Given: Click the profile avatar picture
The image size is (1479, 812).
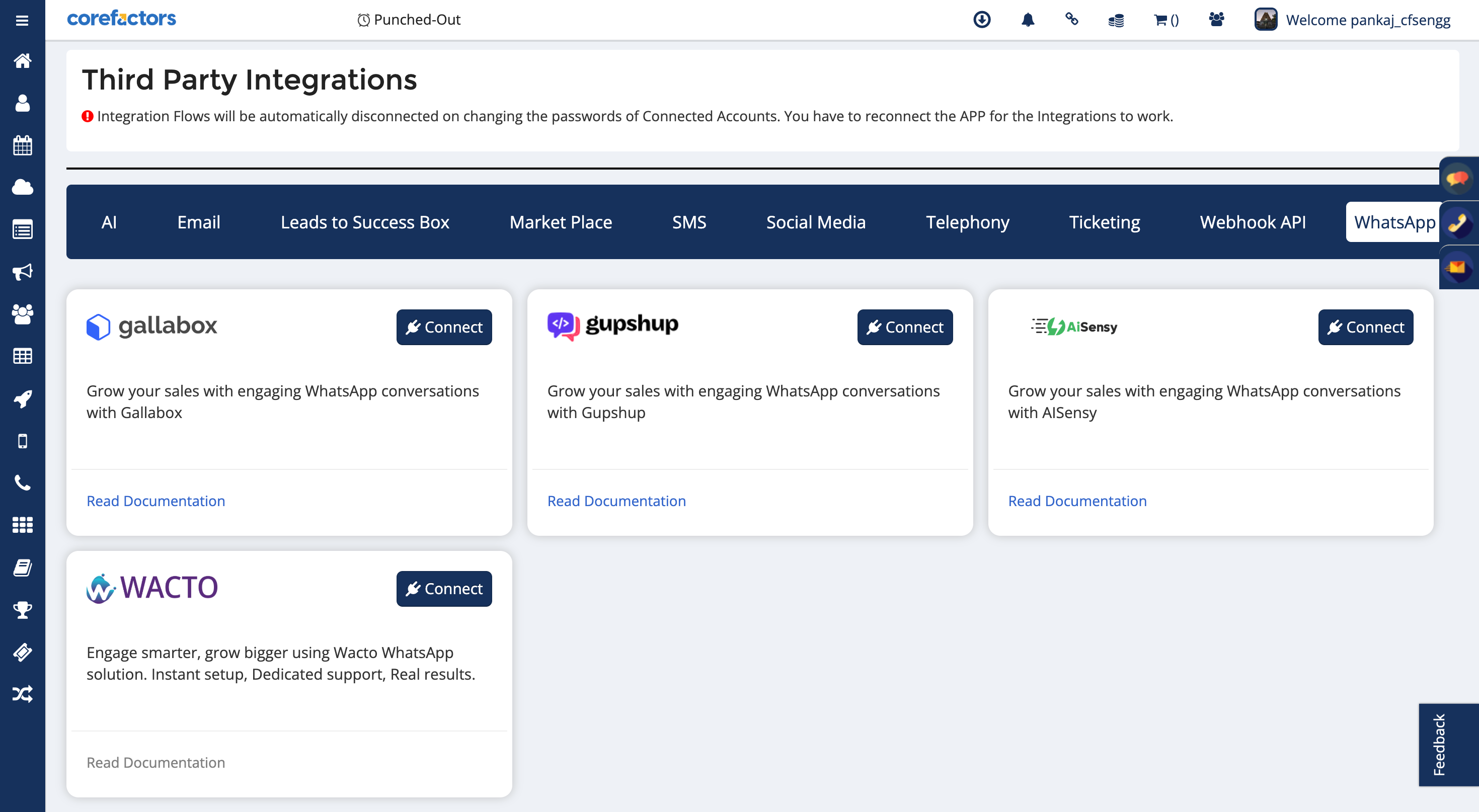Looking at the screenshot, I should (1266, 20).
